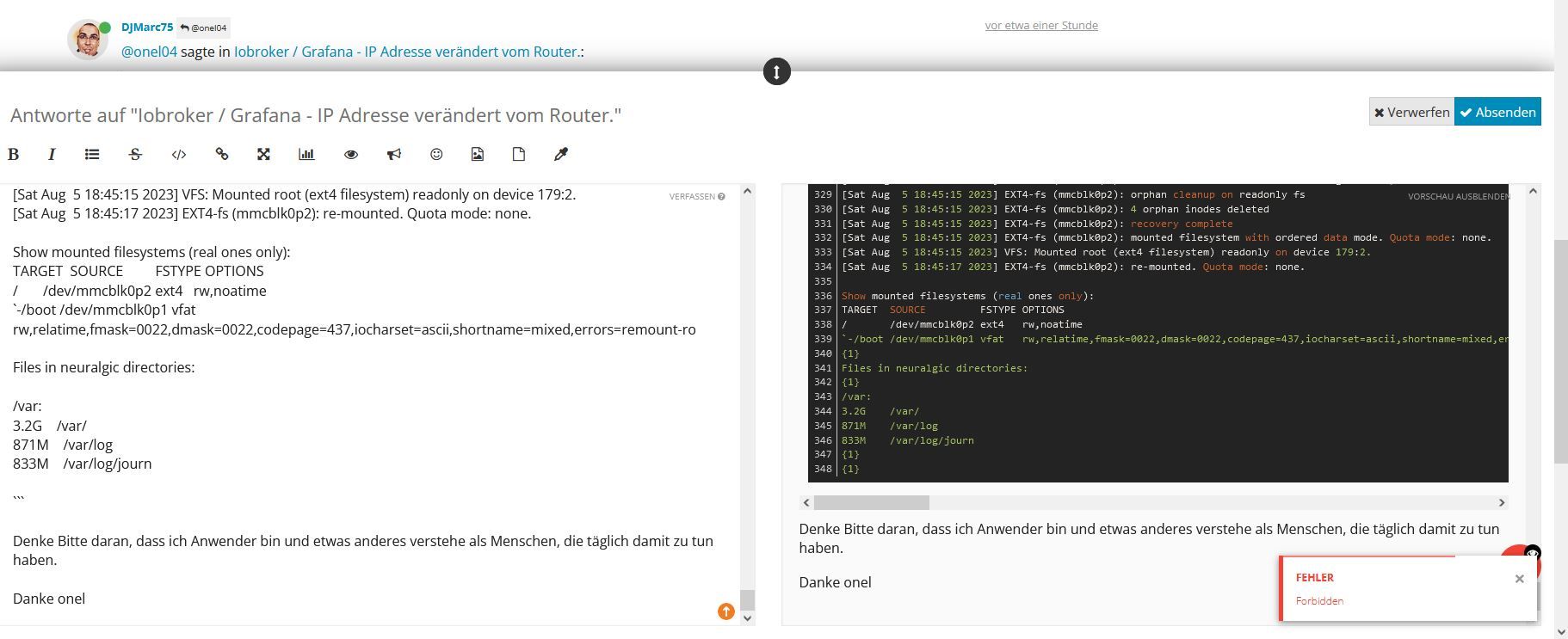Open the text color eyedropper tool
The image size is (1568, 639).
561,155
